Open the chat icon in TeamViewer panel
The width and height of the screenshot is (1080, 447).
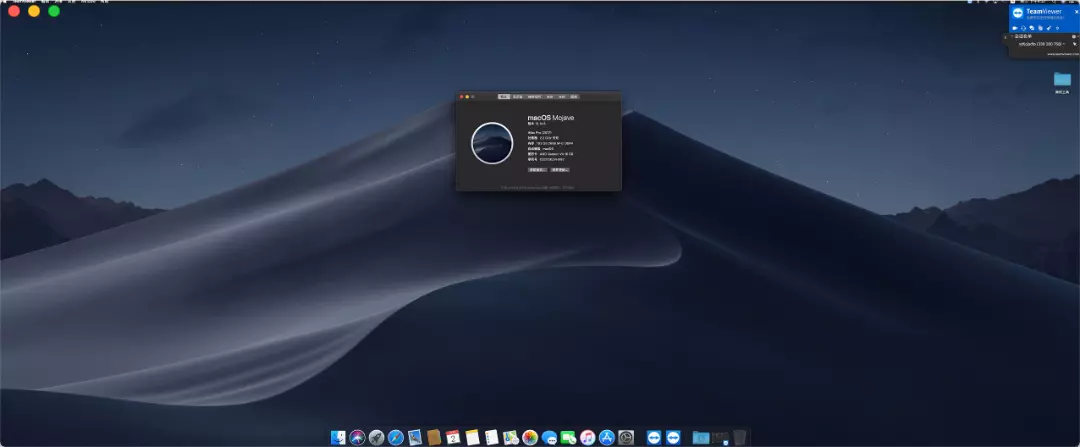coord(1031,27)
